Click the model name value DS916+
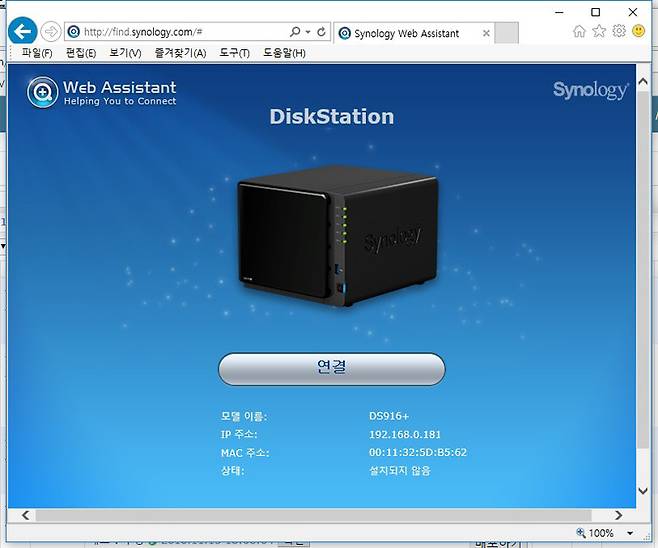Viewport: 658px width, 548px height. click(x=389, y=416)
